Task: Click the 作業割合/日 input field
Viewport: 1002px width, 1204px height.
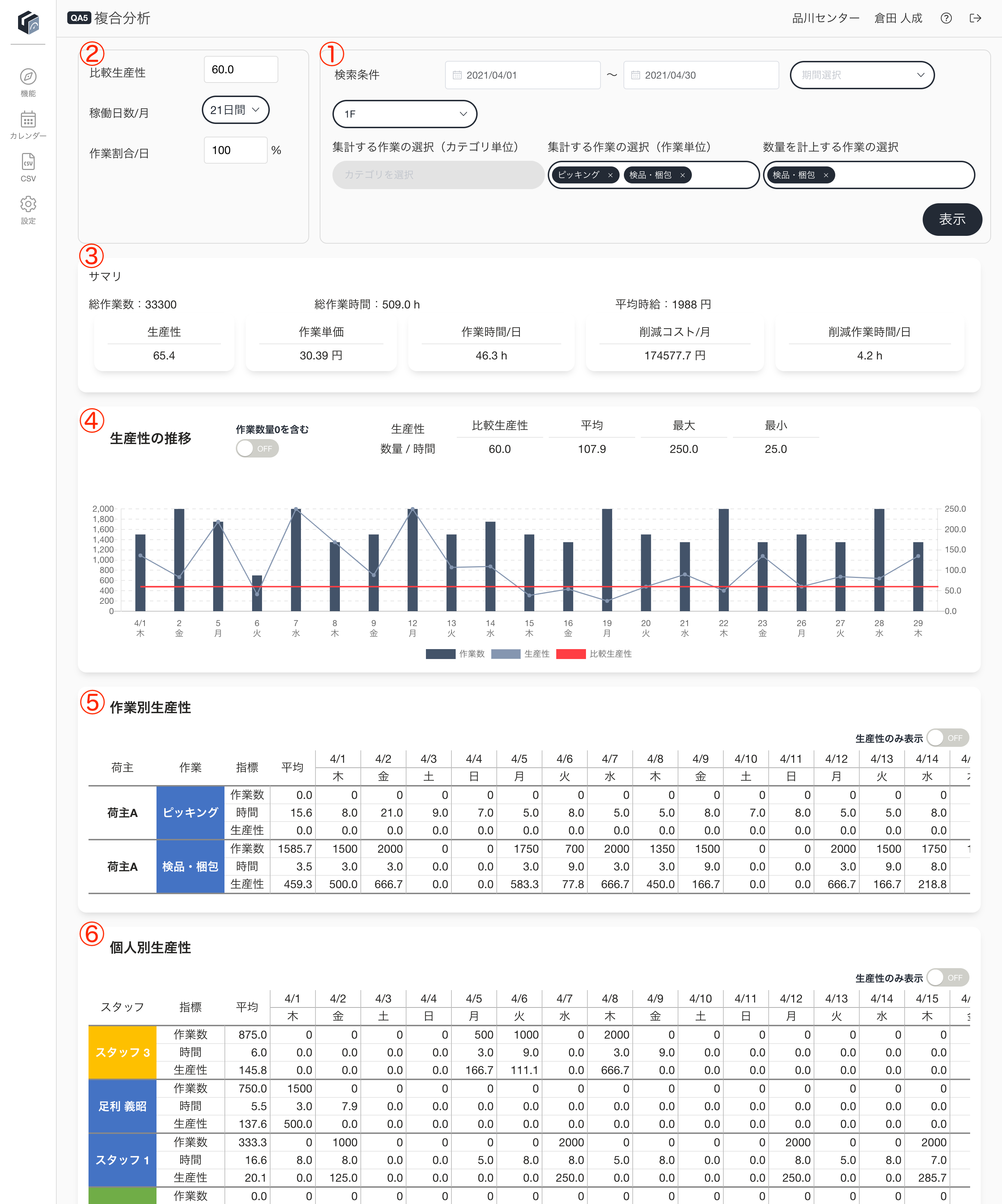Action: pos(235,150)
